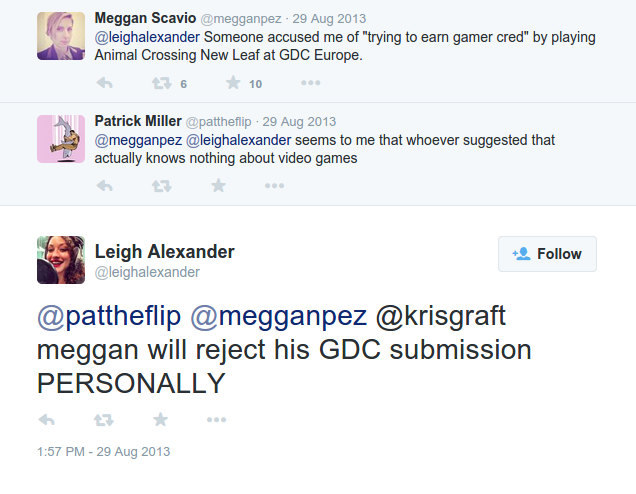The height and width of the screenshot is (494, 636).
Task: Favorite Leigh Alexander's main tweet
Action: pyautogui.click(x=161, y=419)
